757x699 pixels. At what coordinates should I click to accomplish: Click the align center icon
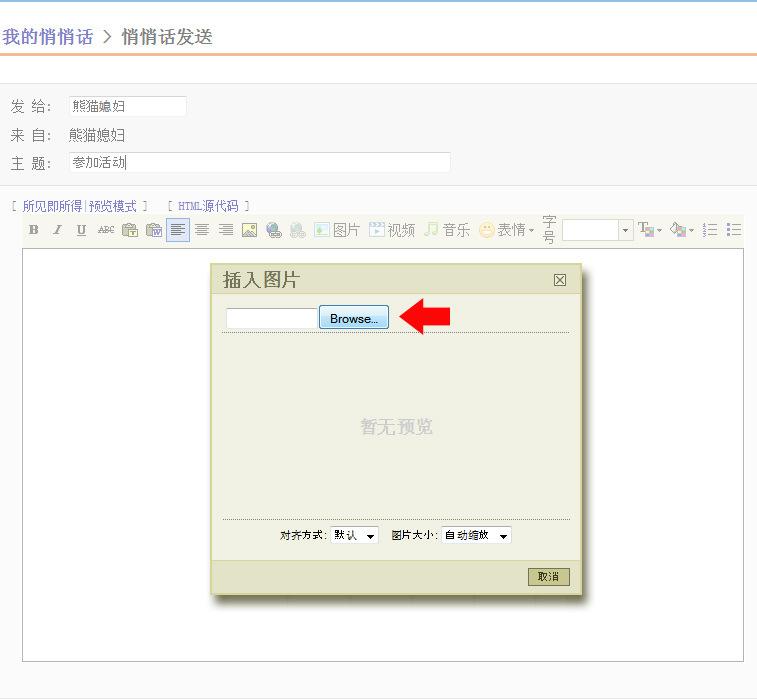click(202, 230)
